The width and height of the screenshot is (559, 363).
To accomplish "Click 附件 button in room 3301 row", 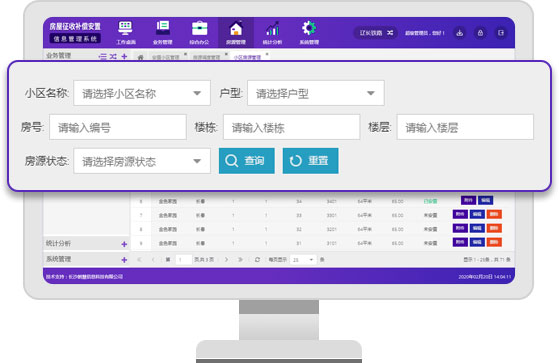I will click(x=460, y=214).
